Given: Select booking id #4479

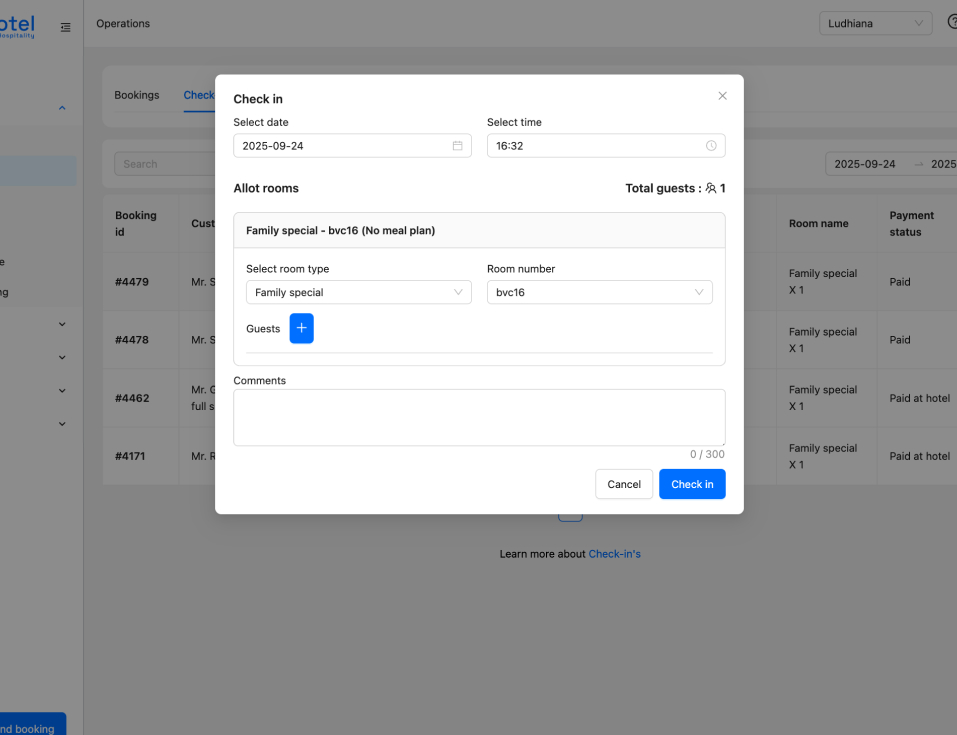Looking at the screenshot, I should click(132, 282).
